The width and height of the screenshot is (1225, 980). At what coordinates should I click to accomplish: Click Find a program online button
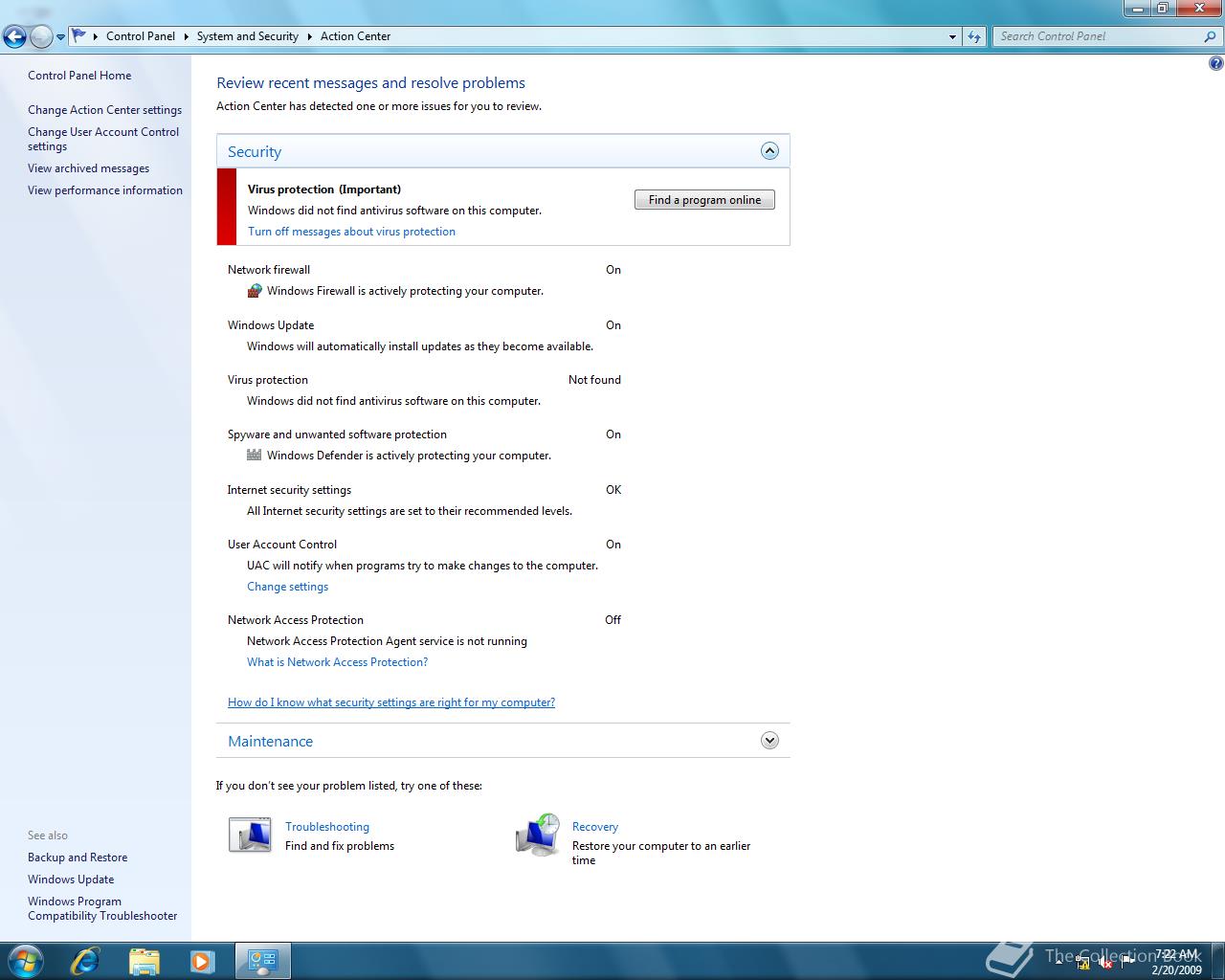click(x=704, y=200)
